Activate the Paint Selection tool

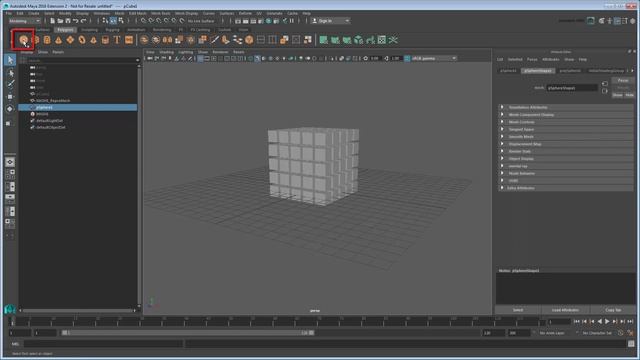pos(10,84)
